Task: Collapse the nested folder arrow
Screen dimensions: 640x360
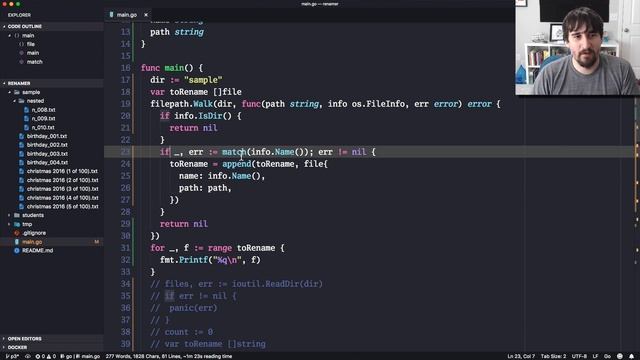Action: coord(15,101)
